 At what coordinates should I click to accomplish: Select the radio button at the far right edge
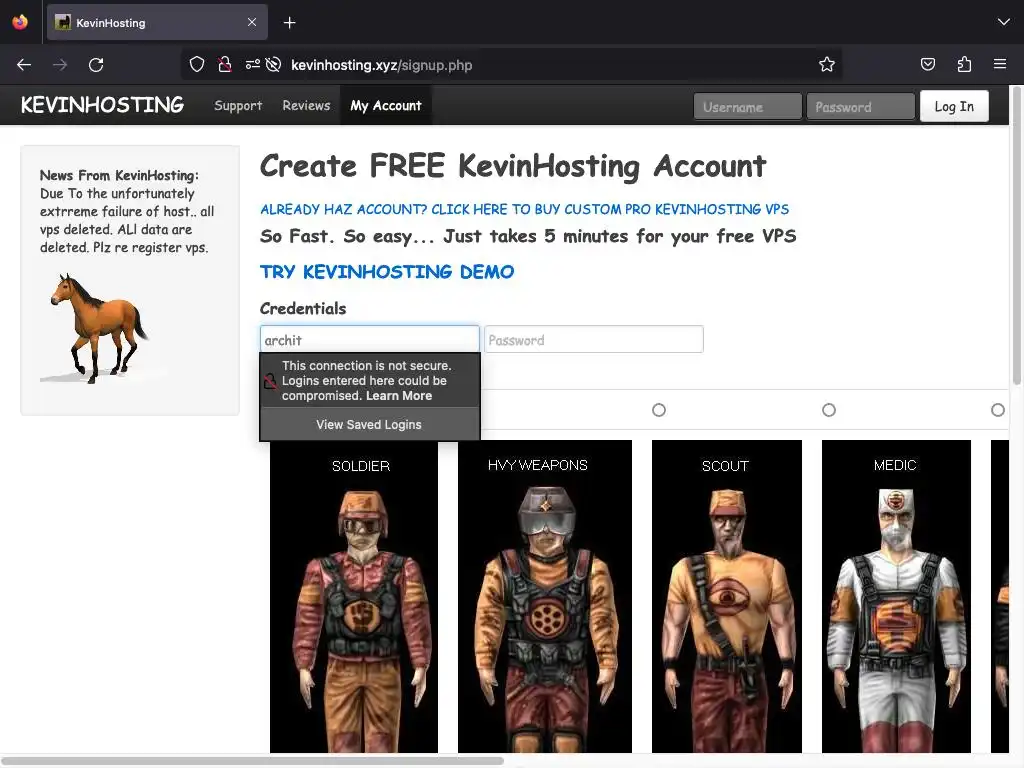click(997, 410)
